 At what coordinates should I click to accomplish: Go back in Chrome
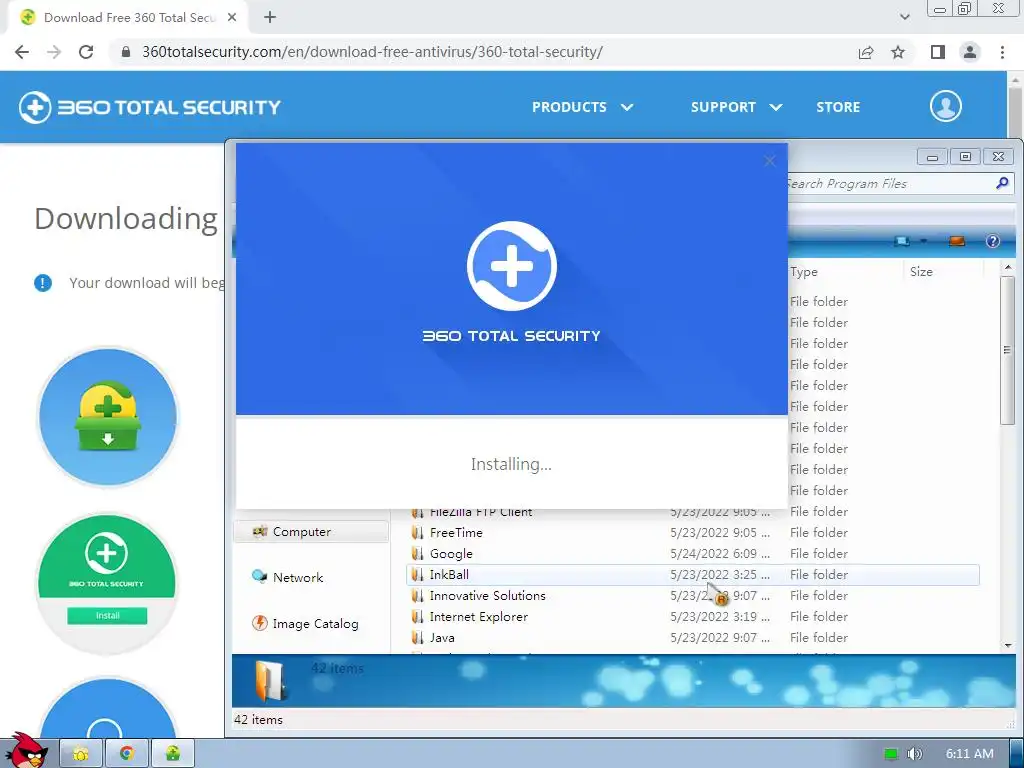(22, 52)
